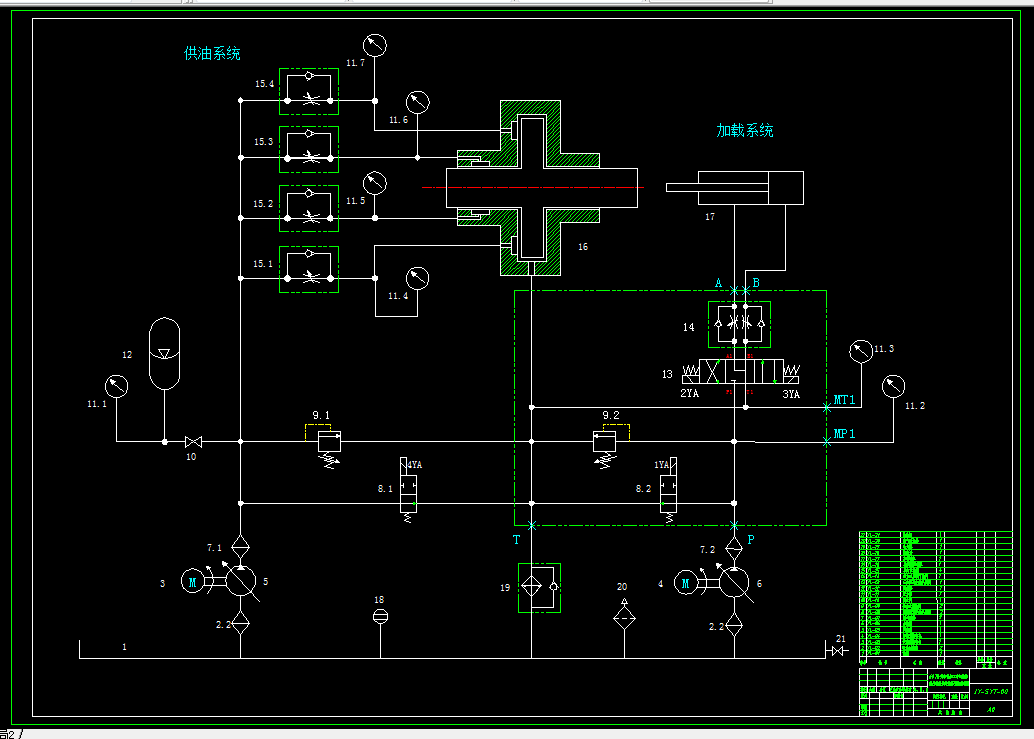Screen dimensions: 1034x739
Task: Click the MP1 port label
Action: coord(845,433)
